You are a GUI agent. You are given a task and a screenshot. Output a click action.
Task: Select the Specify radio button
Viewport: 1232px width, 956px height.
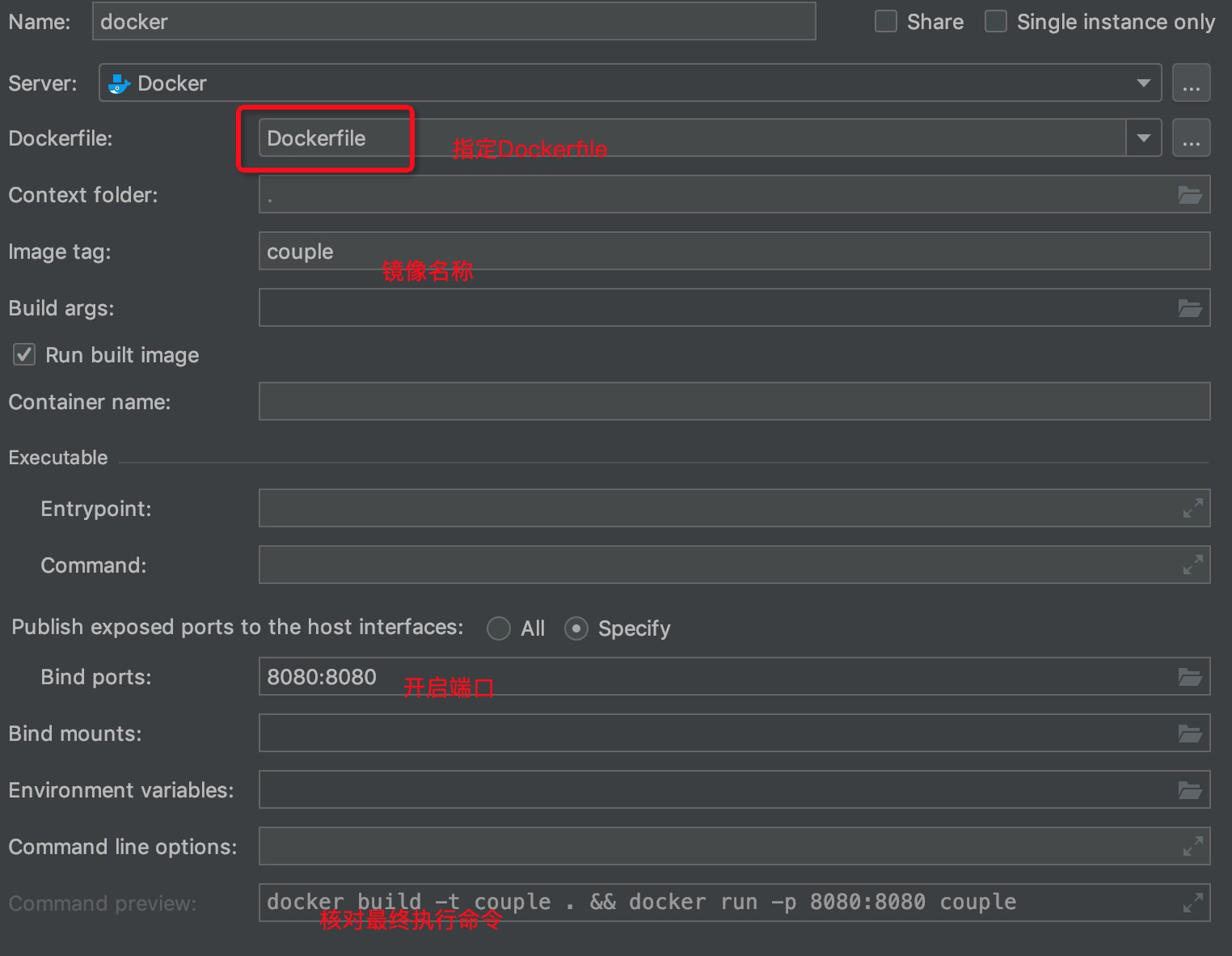(576, 628)
